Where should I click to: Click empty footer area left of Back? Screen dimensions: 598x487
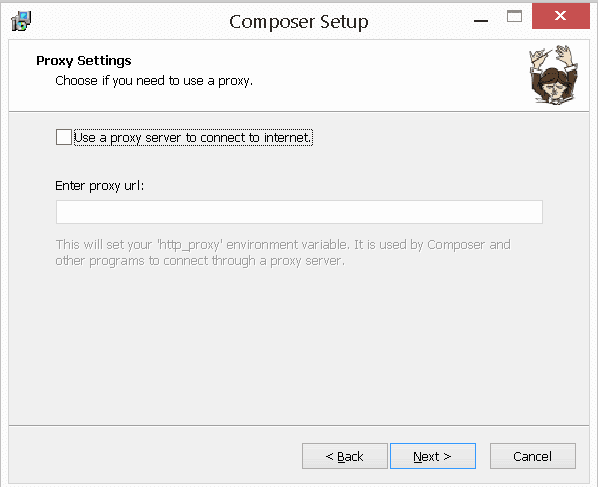pos(153,456)
